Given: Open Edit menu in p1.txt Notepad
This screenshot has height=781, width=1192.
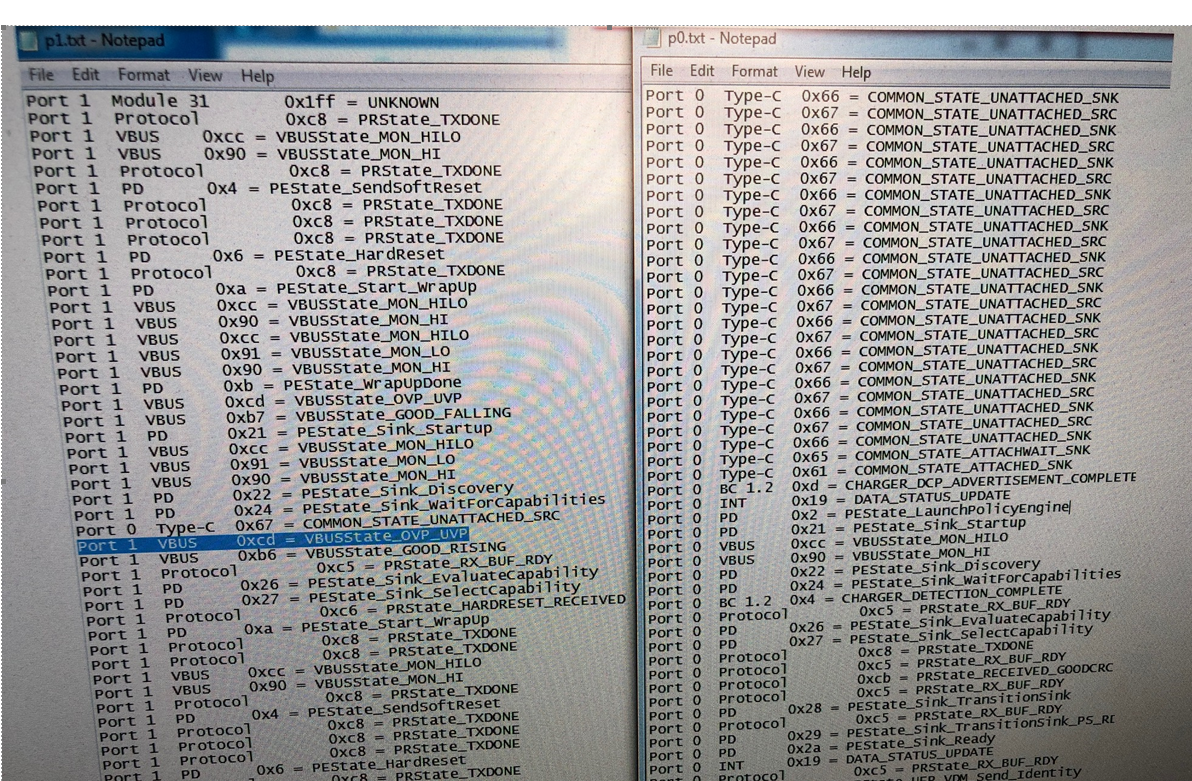Looking at the screenshot, I should click(85, 75).
